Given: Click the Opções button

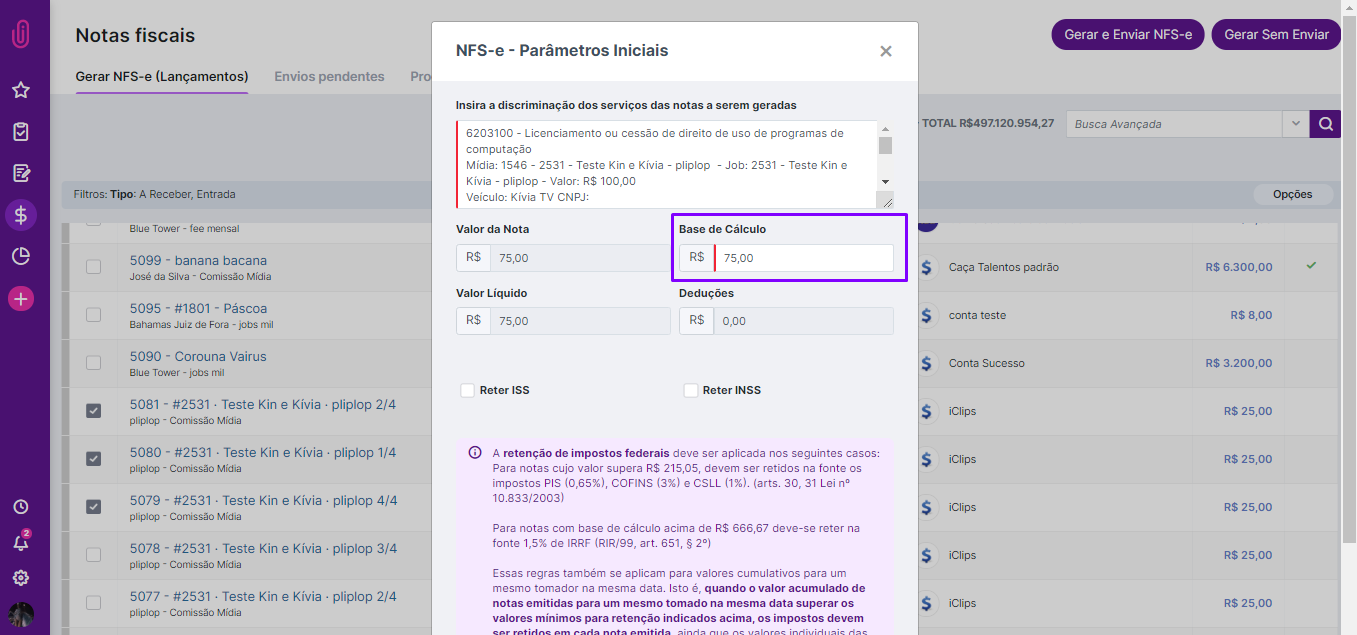Looking at the screenshot, I should 1292,194.
